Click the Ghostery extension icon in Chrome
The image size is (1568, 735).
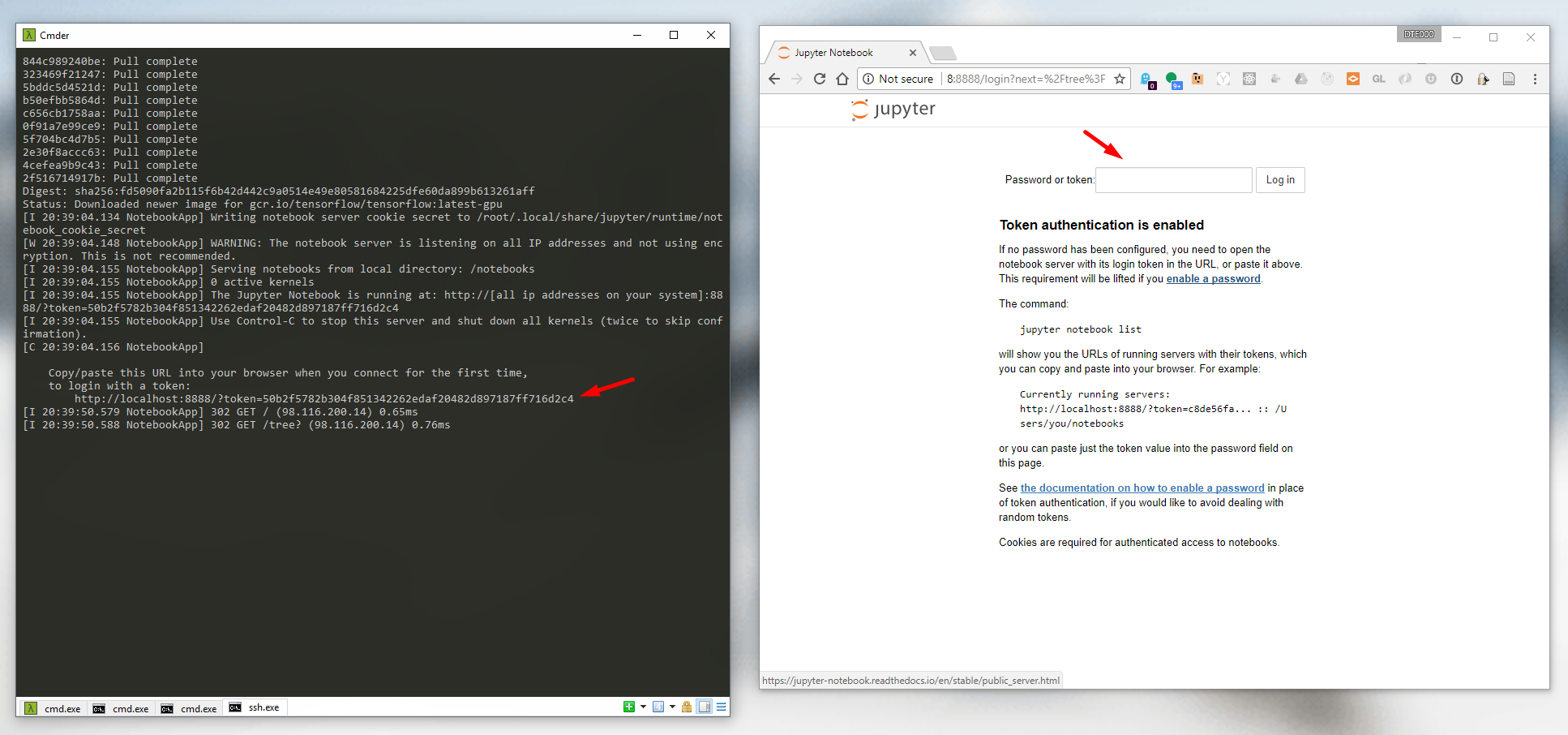1145,78
